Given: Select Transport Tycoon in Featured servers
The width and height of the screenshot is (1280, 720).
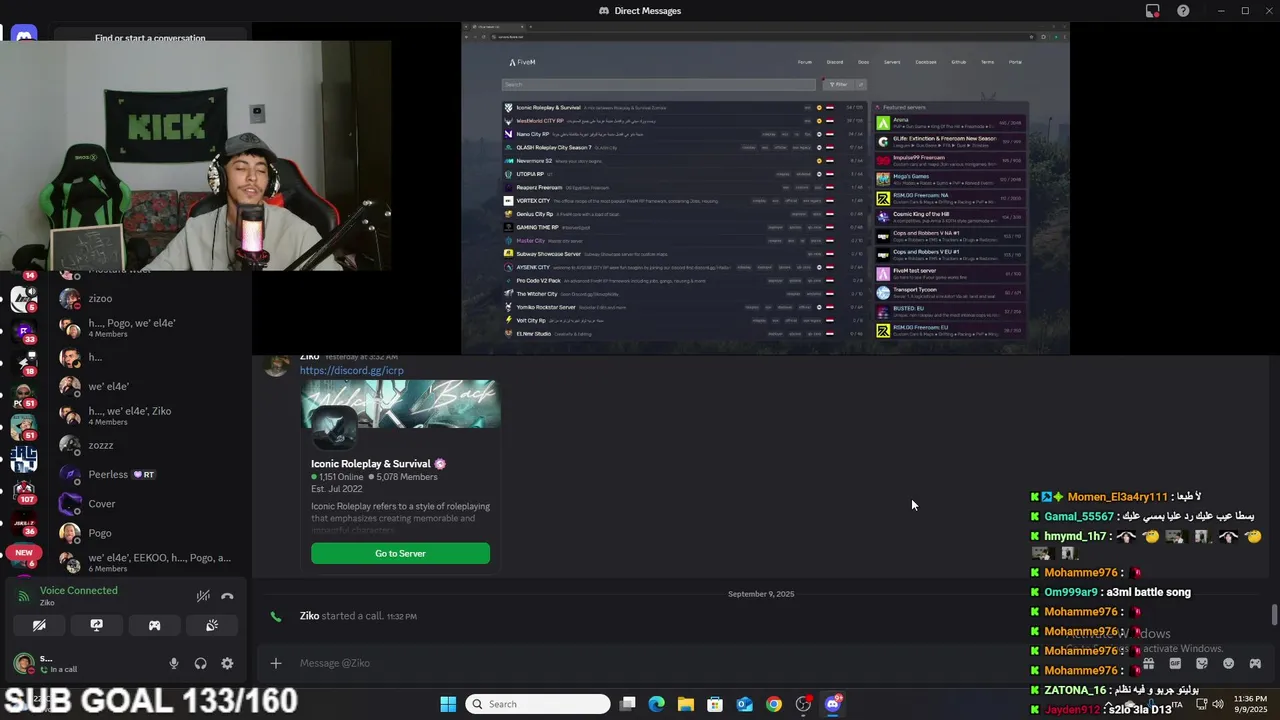Looking at the screenshot, I should [950, 292].
